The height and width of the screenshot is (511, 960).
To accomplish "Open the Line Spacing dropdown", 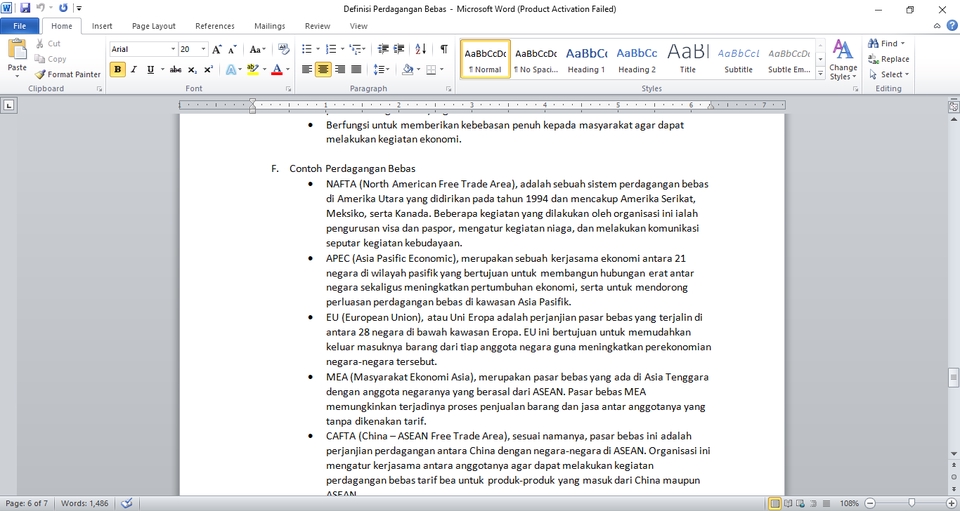I will tap(381, 69).
